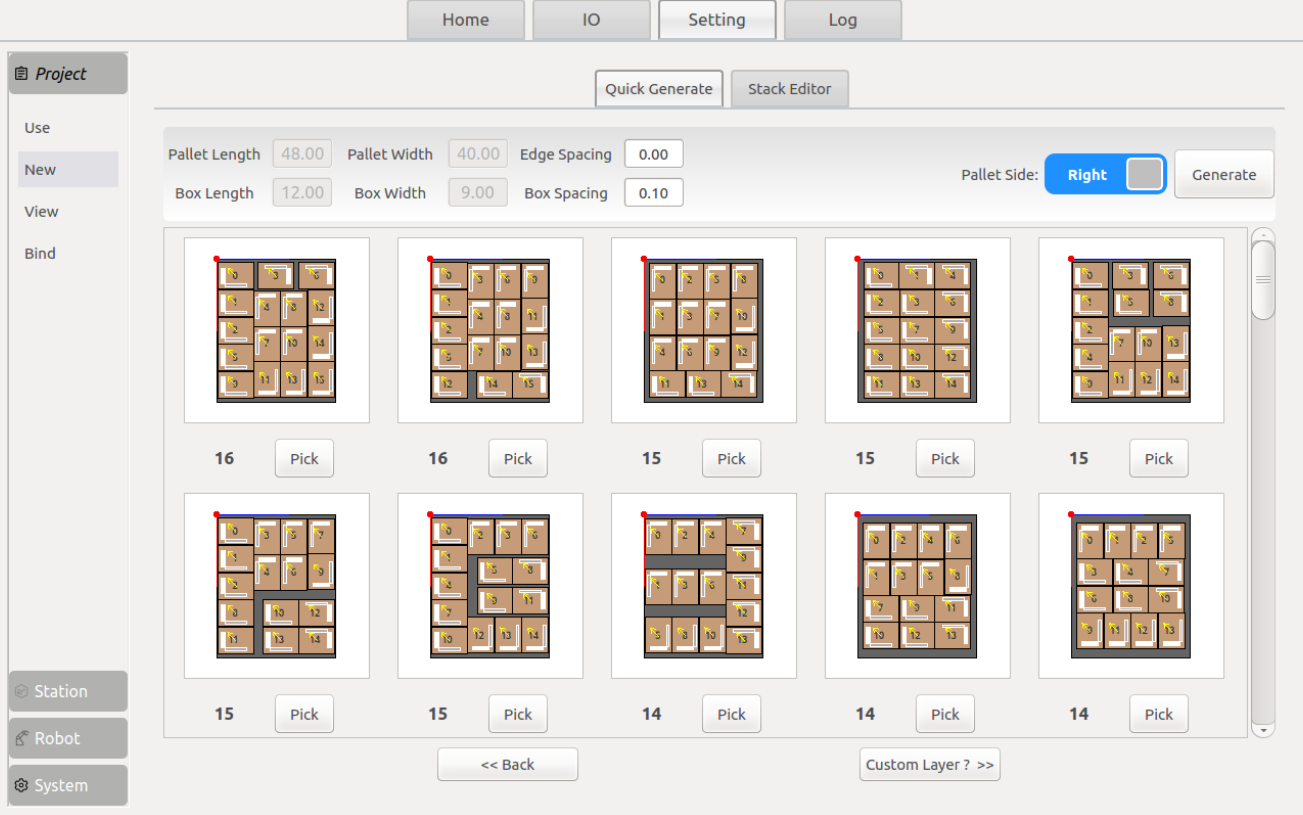1303x815 pixels.
Task: Go back with the << Back button
Action: [x=508, y=765]
